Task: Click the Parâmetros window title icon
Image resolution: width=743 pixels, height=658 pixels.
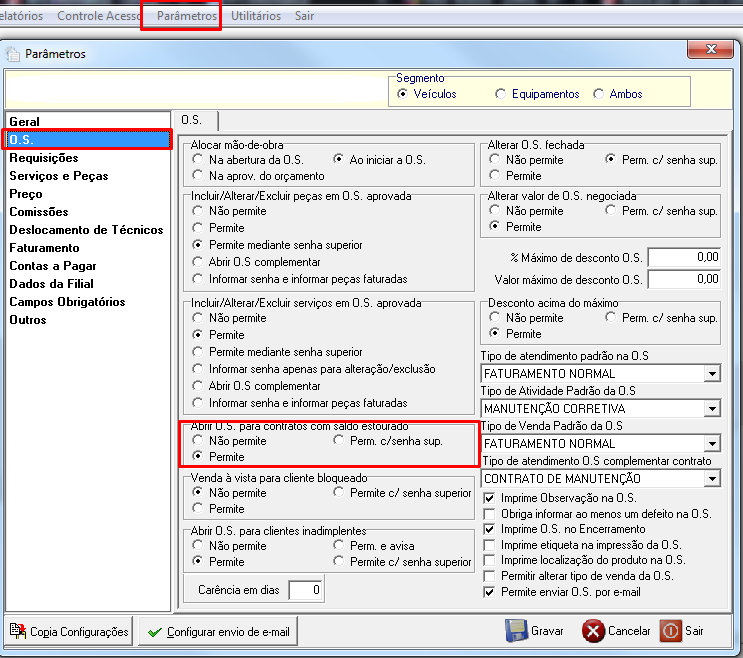Action: coord(13,54)
